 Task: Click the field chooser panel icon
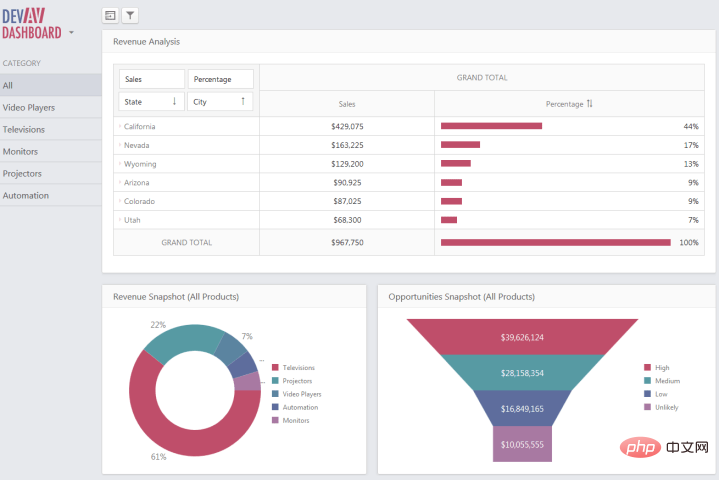(x=110, y=16)
